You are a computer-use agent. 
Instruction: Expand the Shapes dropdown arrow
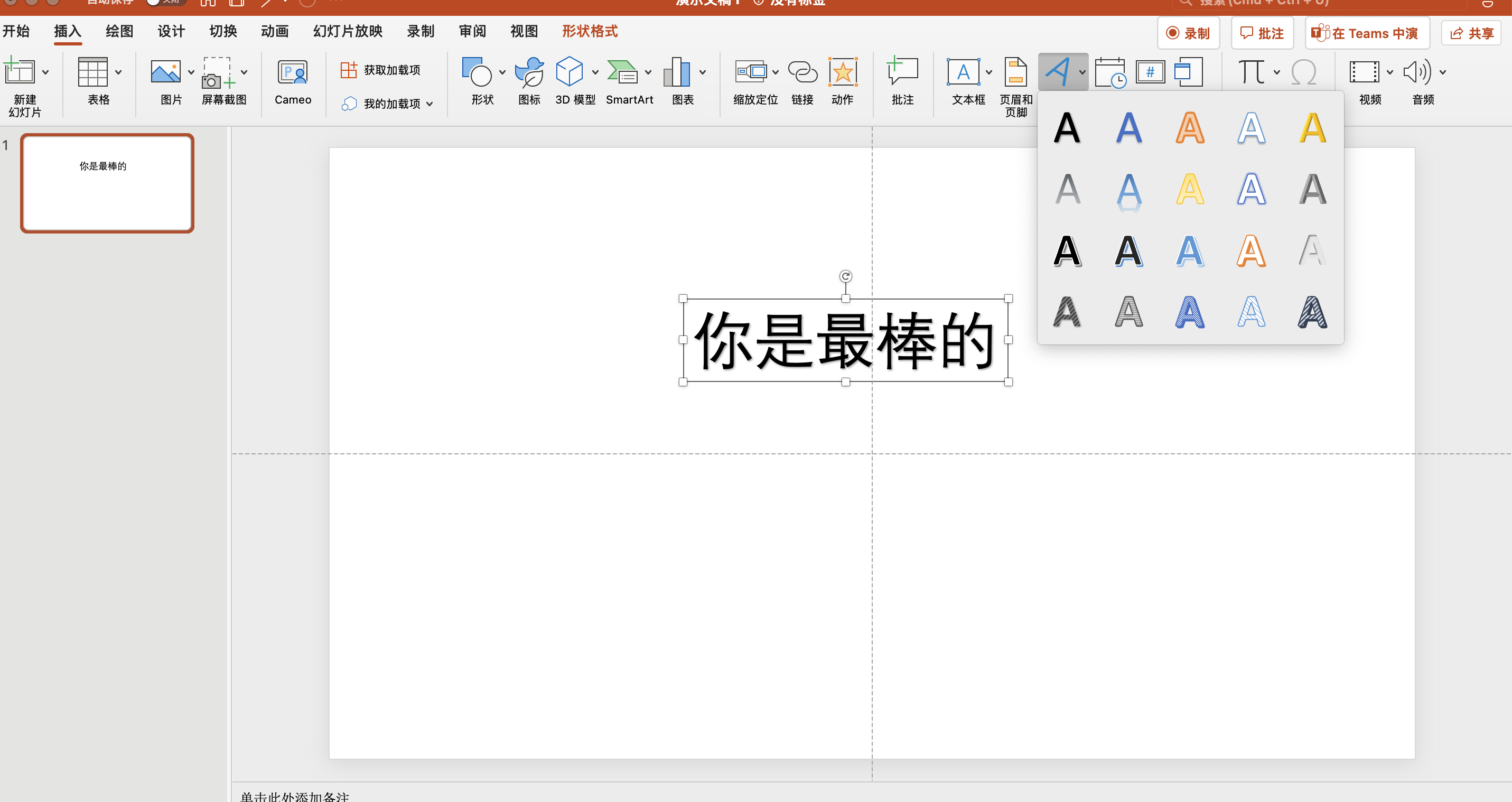click(502, 72)
